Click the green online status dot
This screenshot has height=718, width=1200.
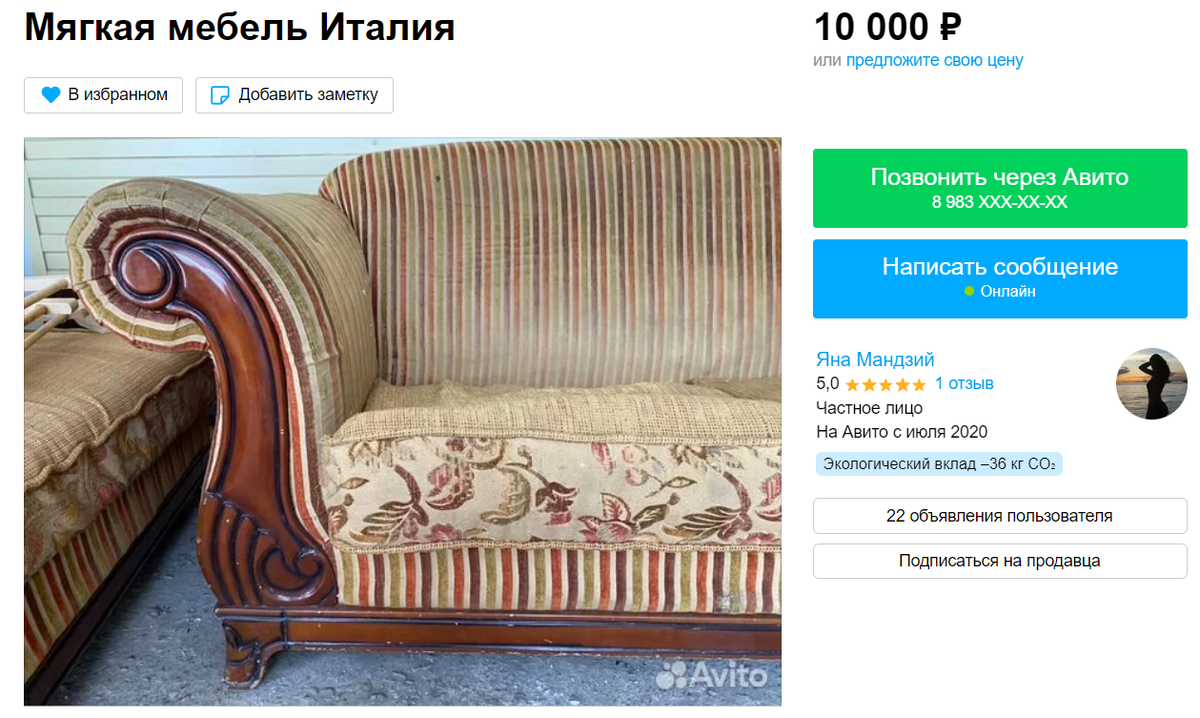click(x=969, y=291)
